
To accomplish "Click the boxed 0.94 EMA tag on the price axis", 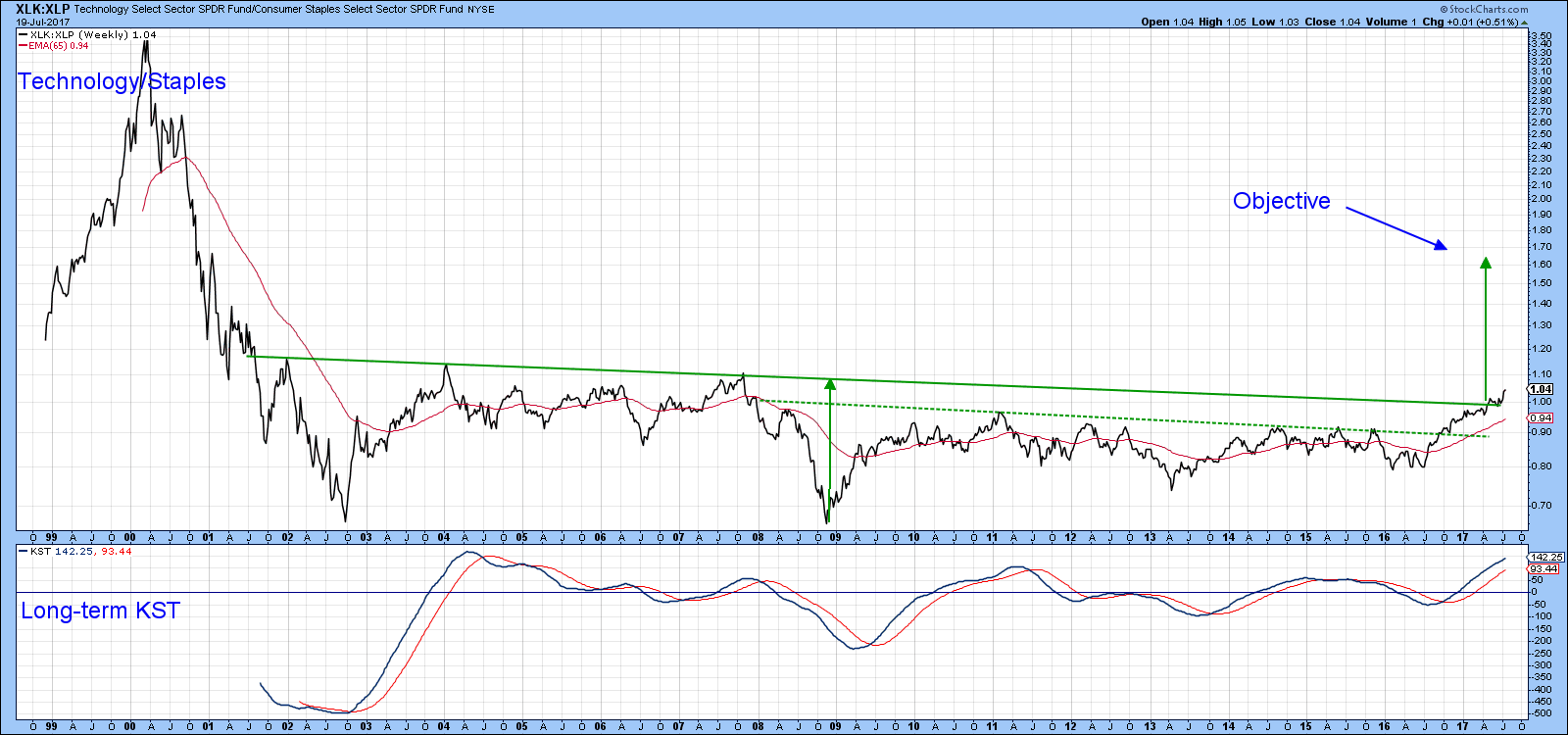I will [1541, 418].
